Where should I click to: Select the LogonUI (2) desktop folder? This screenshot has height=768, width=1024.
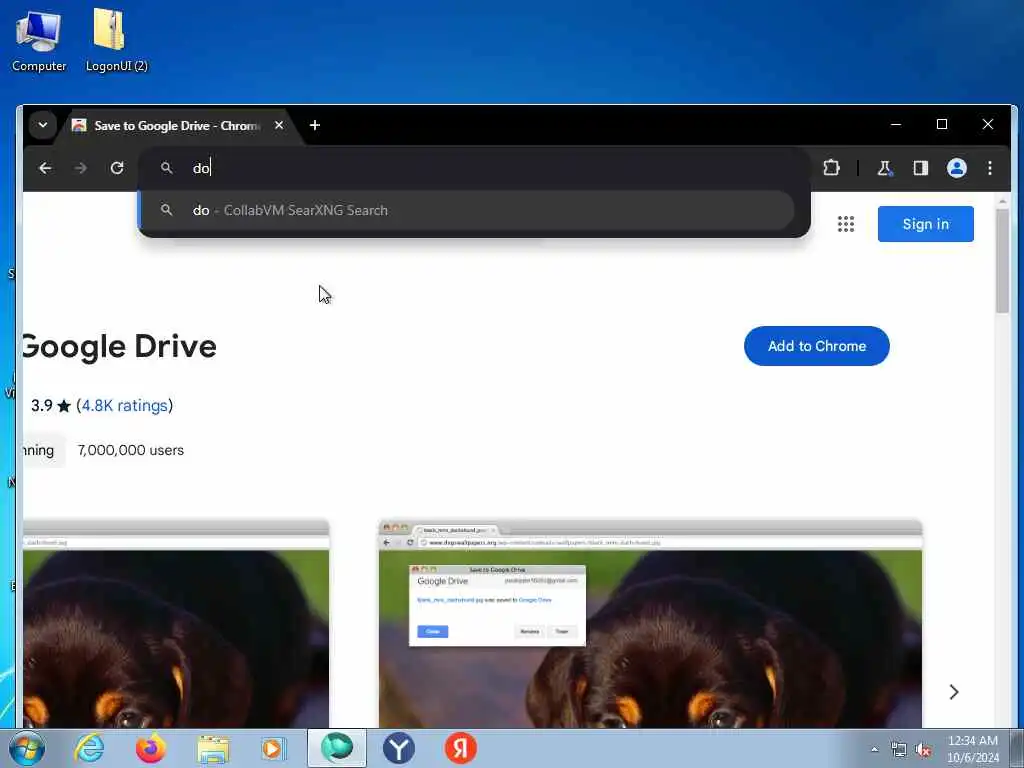116,40
